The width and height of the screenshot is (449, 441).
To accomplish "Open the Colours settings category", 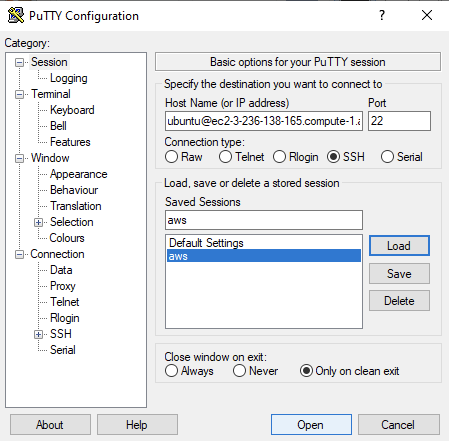I will click(x=67, y=238).
